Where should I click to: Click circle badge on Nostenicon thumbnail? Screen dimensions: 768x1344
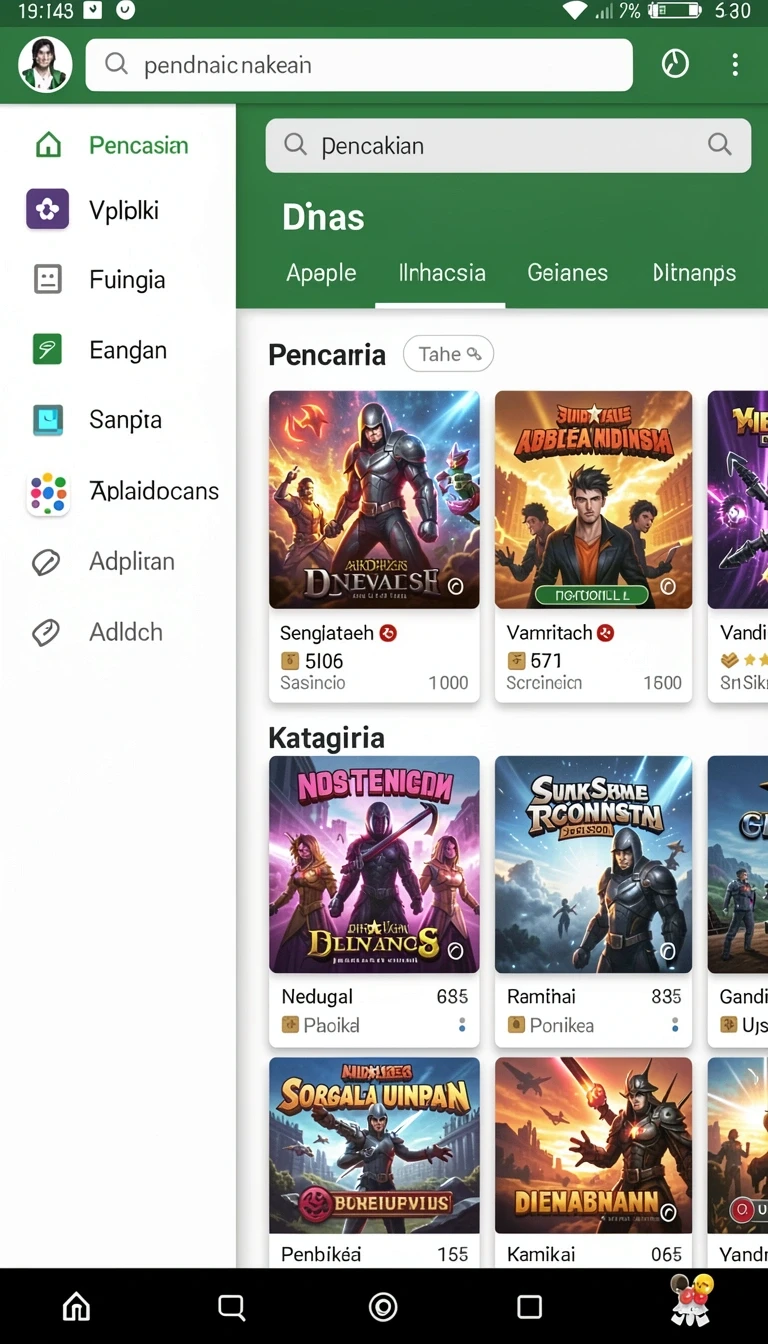[x=456, y=951]
